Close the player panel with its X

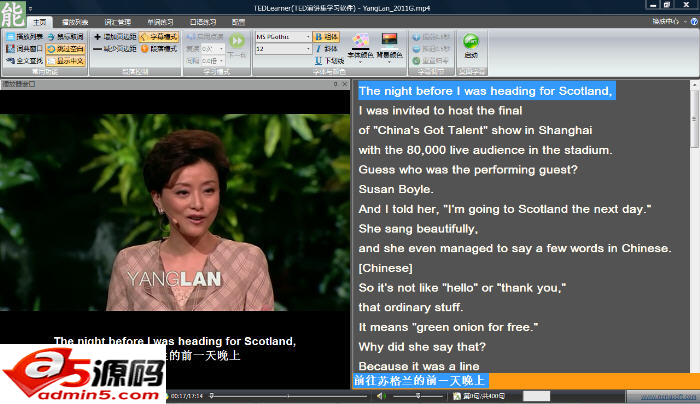pos(345,84)
